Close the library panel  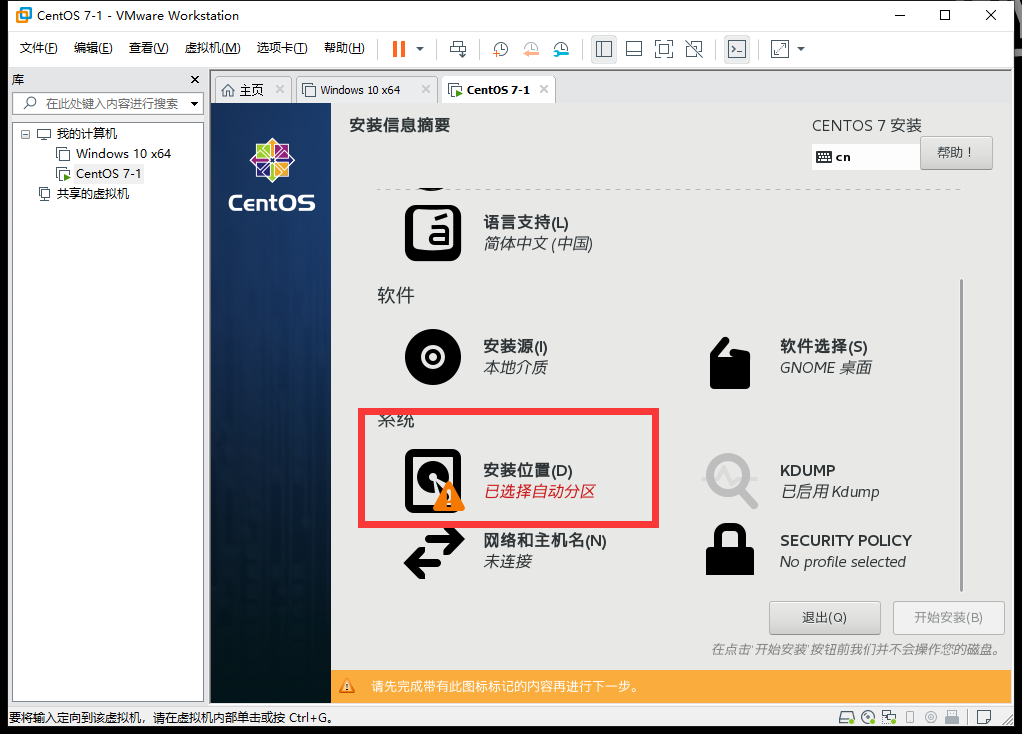[x=195, y=80]
